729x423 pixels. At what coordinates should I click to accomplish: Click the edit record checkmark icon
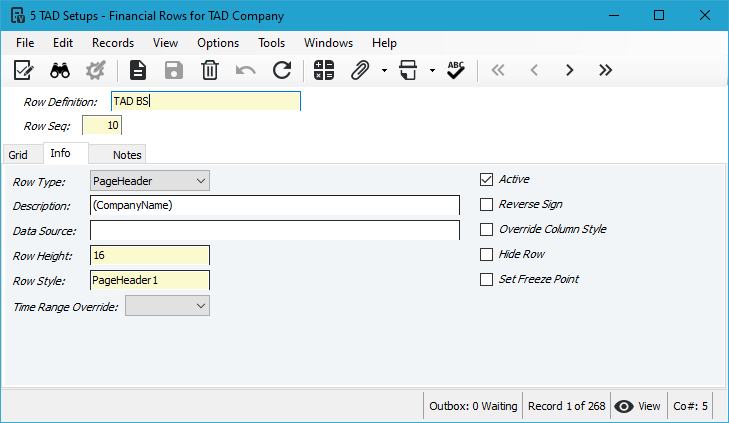point(23,71)
